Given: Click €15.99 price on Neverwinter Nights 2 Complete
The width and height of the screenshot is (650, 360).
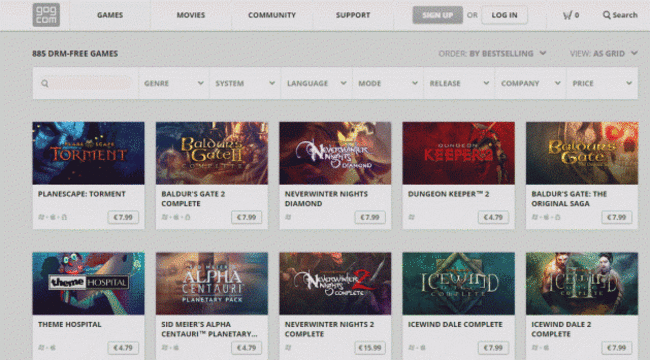Looking at the screenshot, I should (370, 348).
